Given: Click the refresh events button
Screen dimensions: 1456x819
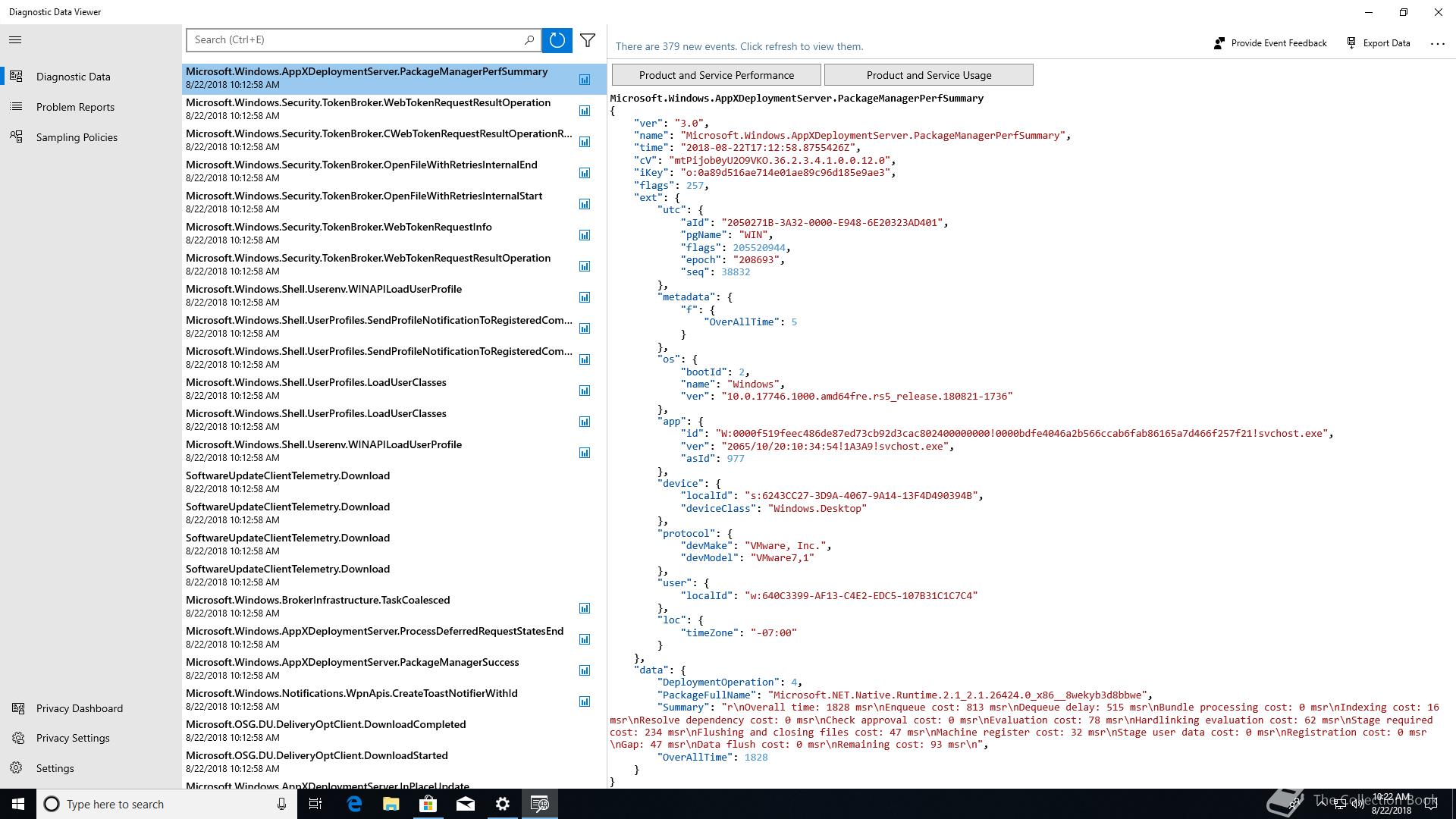Looking at the screenshot, I should point(557,40).
